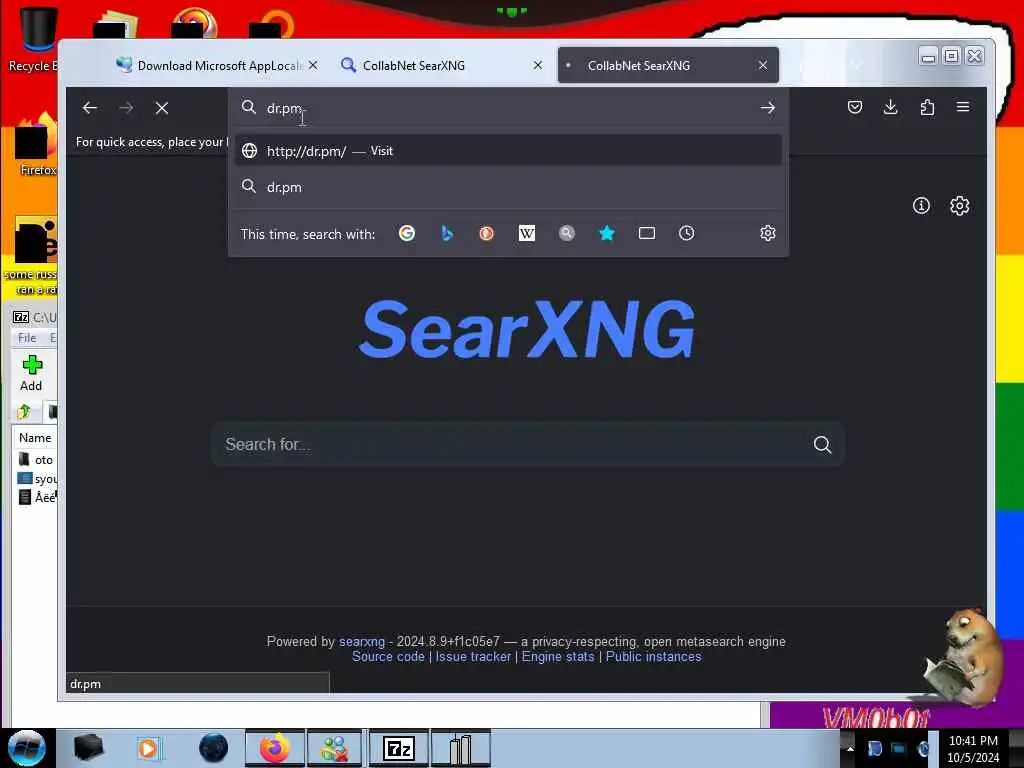The image size is (1024, 768).
Task: Open search settings gear in dropdown
Action: tap(768, 233)
